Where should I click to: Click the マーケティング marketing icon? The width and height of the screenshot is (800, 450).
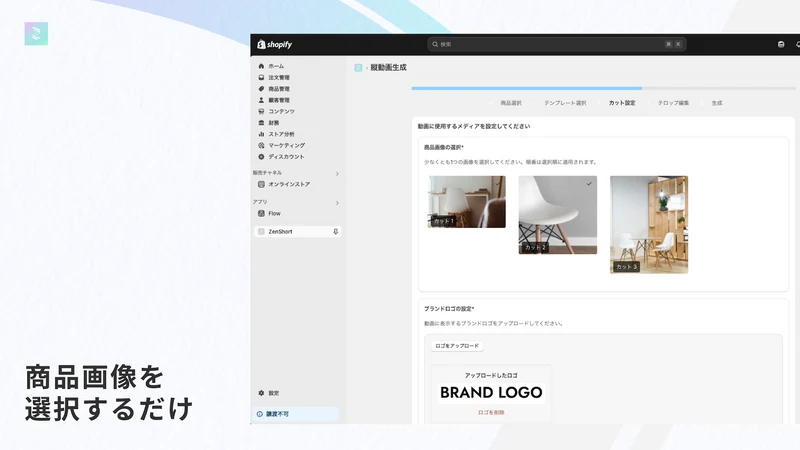(x=261, y=145)
